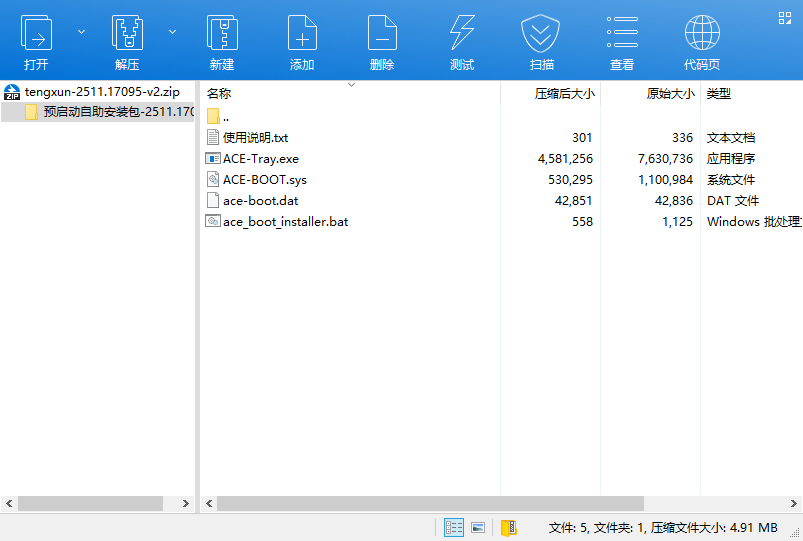Select the ACE-Tray.exe file
The image size is (803, 541).
click(x=260, y=158)
